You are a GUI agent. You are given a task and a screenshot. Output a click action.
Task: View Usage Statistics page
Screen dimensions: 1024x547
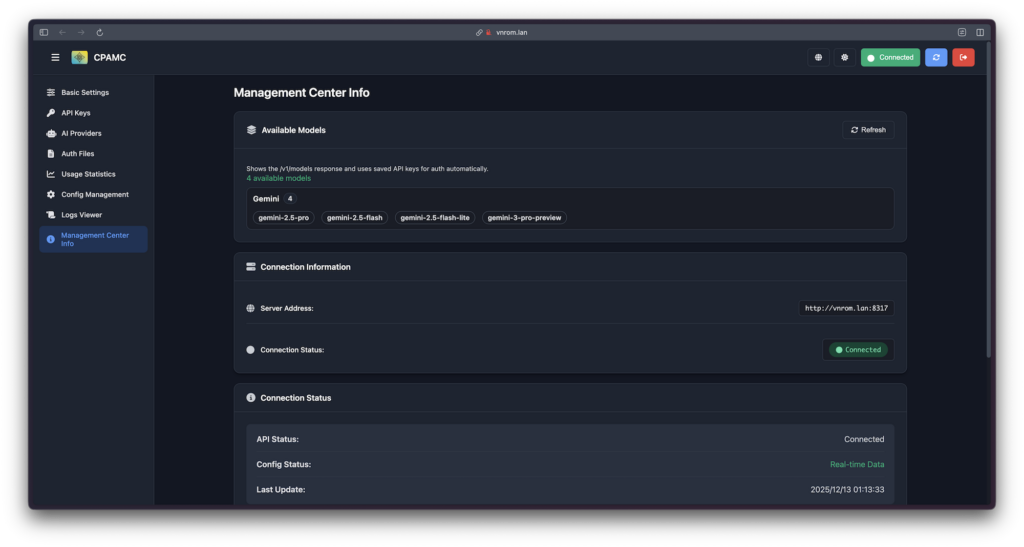[88, 174]
